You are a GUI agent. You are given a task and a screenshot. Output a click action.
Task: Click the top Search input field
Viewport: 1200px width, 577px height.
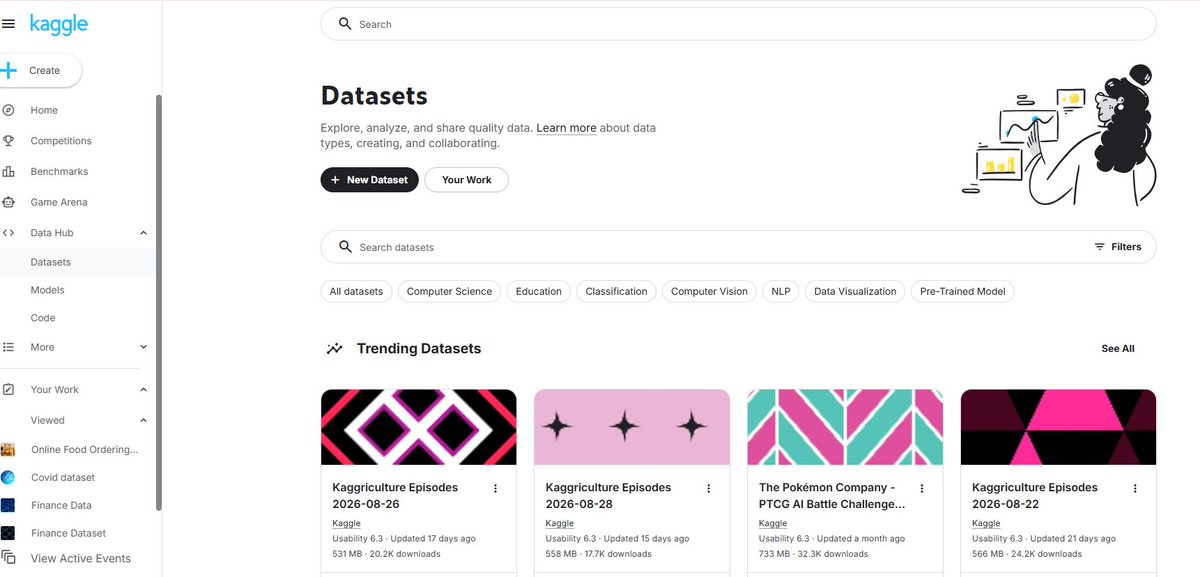738,24
